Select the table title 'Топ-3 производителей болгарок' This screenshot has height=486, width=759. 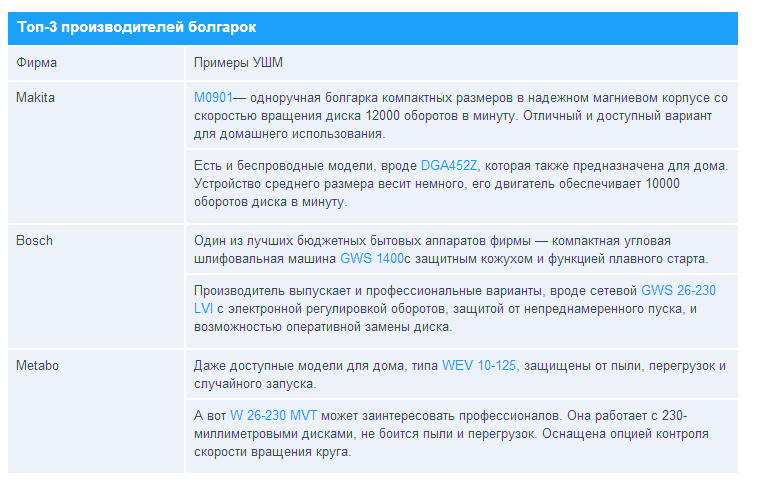[x=137, y=27]
